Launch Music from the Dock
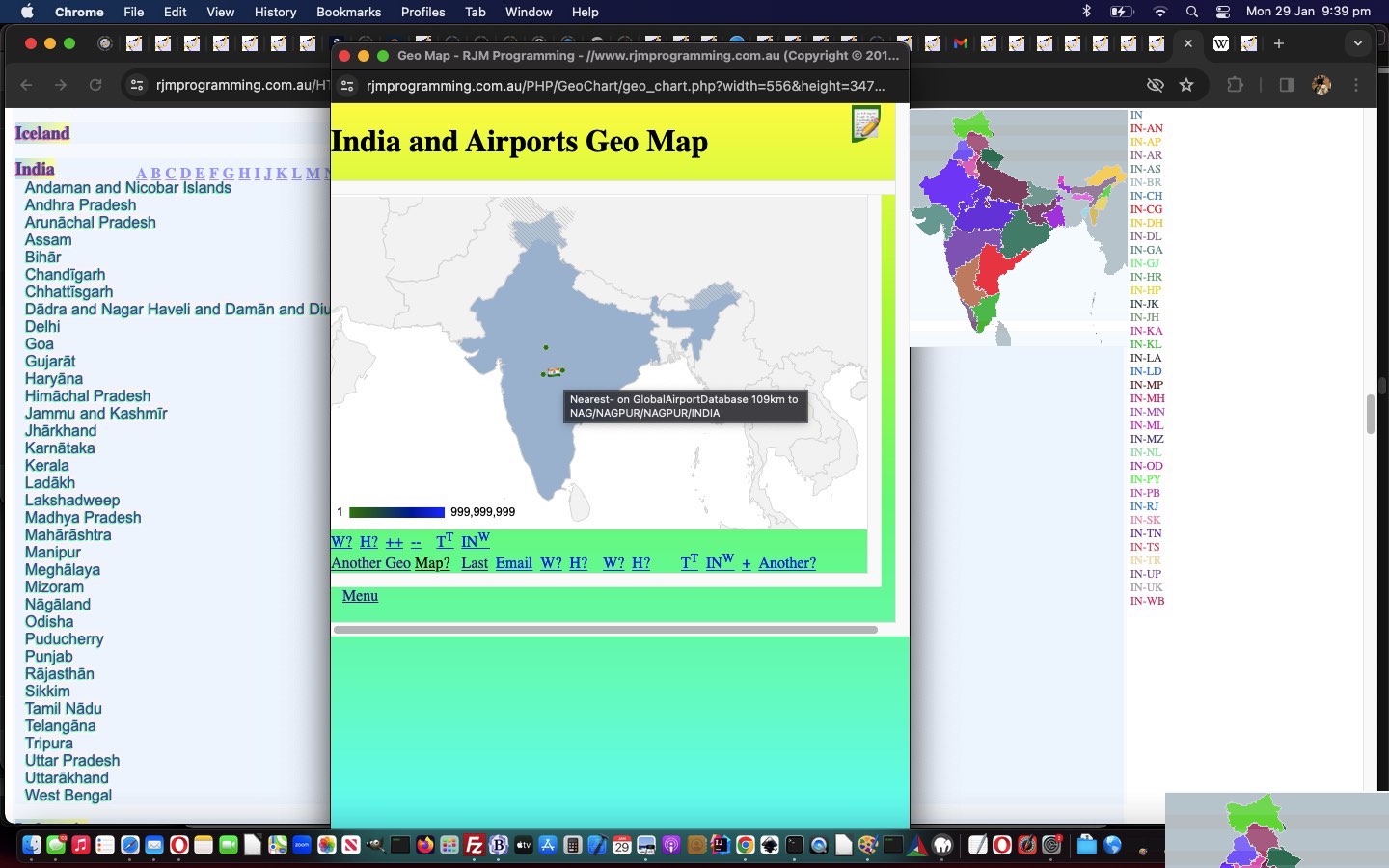This screenshot has height=868, width=1389. [81, 846]
